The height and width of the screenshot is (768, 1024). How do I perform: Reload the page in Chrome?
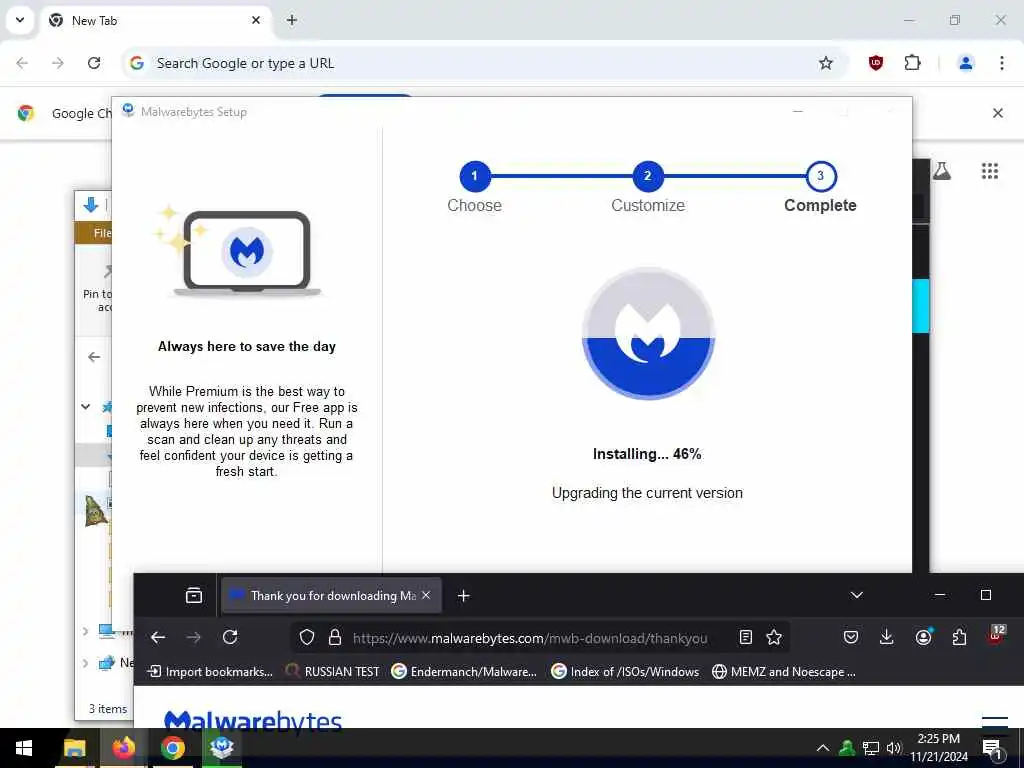click(94, 63)
